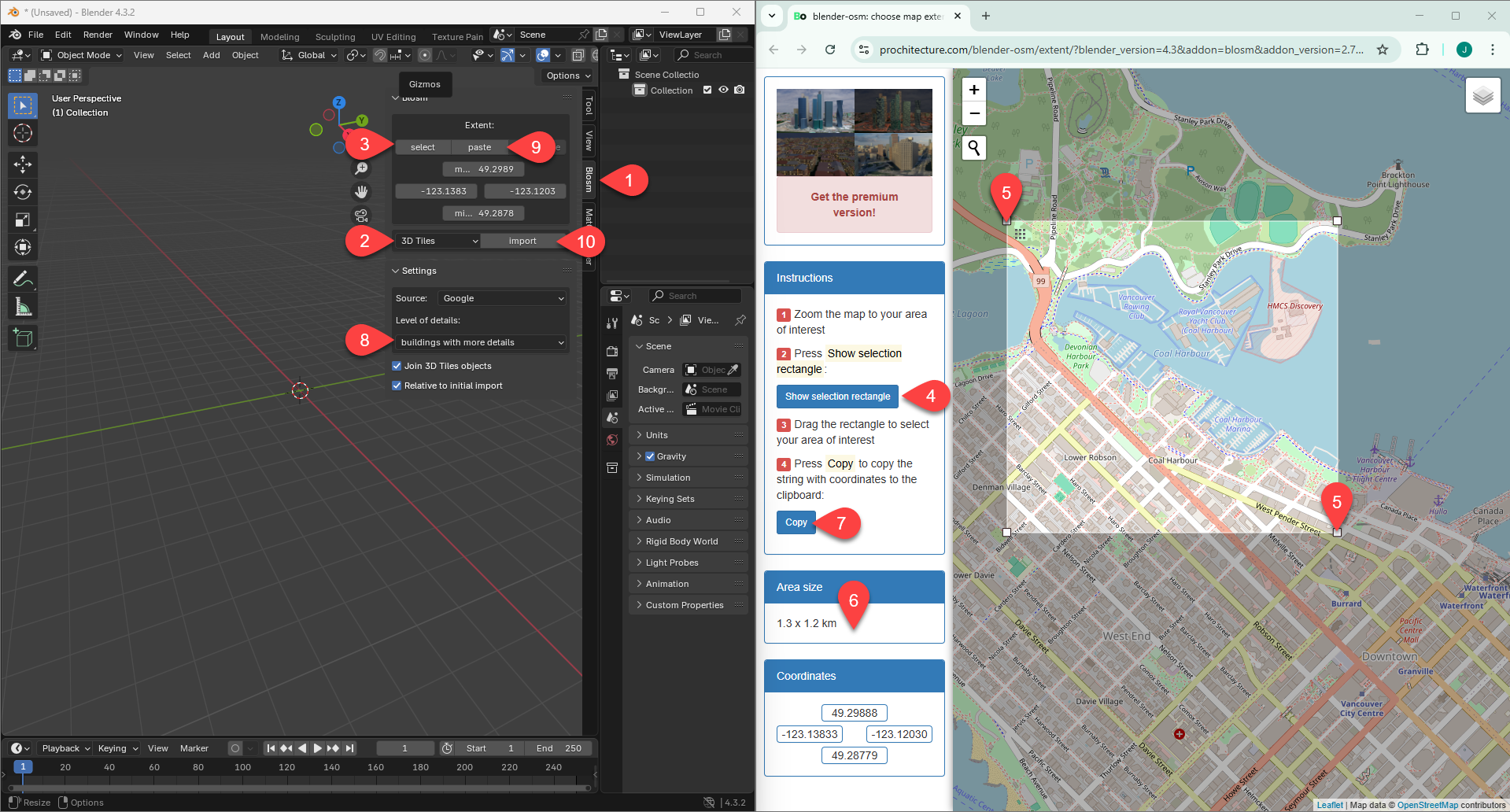
Task: Select the Scale tool in Blender
Action: tap(23, 220)
